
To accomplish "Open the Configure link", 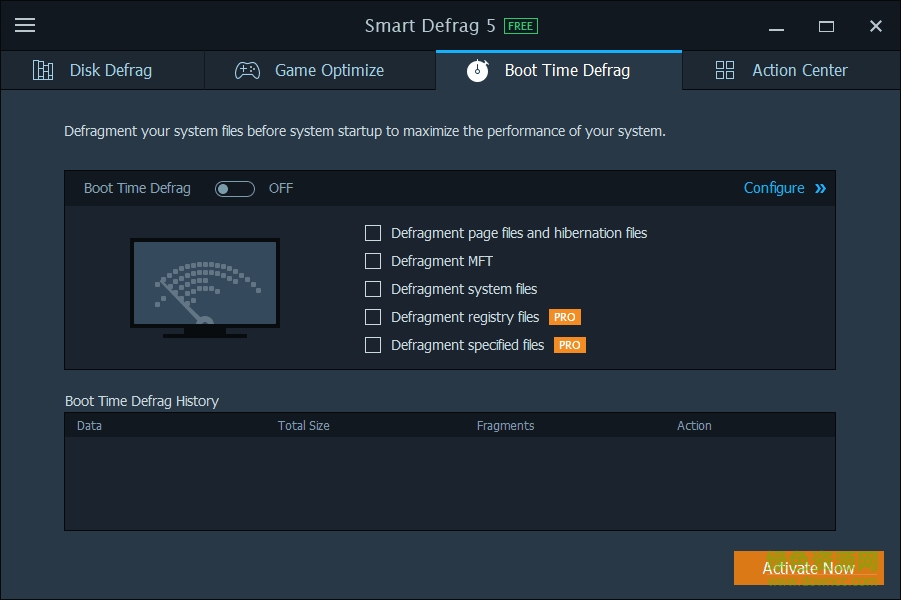I will (774, 188).
